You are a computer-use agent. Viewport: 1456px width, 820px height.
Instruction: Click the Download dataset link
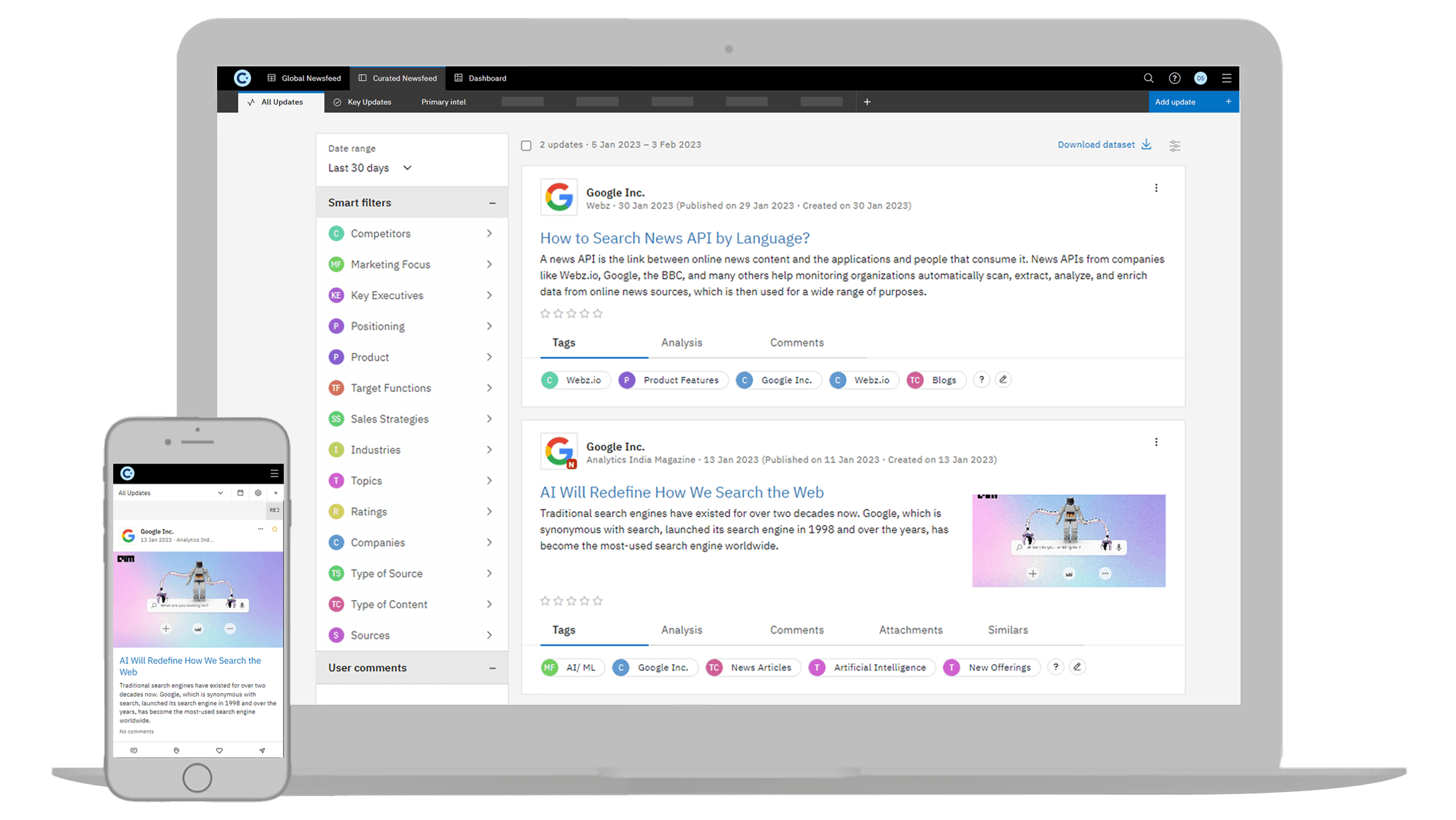tap(1096, 145)
